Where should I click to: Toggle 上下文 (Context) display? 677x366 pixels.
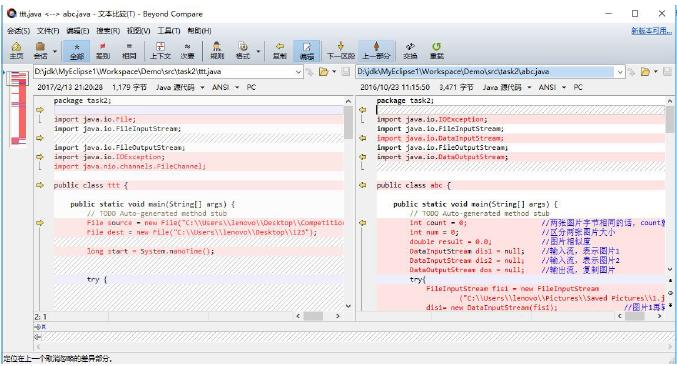pos(160,50)
